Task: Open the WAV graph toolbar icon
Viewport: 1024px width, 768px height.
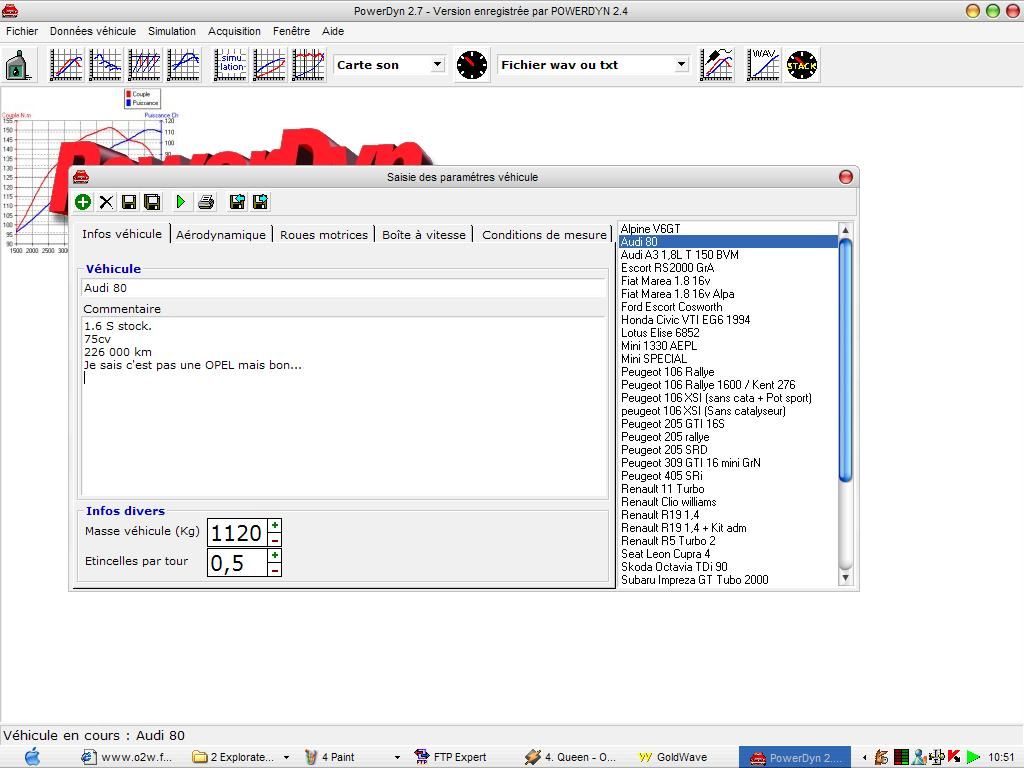Action: tap(763, 65)
